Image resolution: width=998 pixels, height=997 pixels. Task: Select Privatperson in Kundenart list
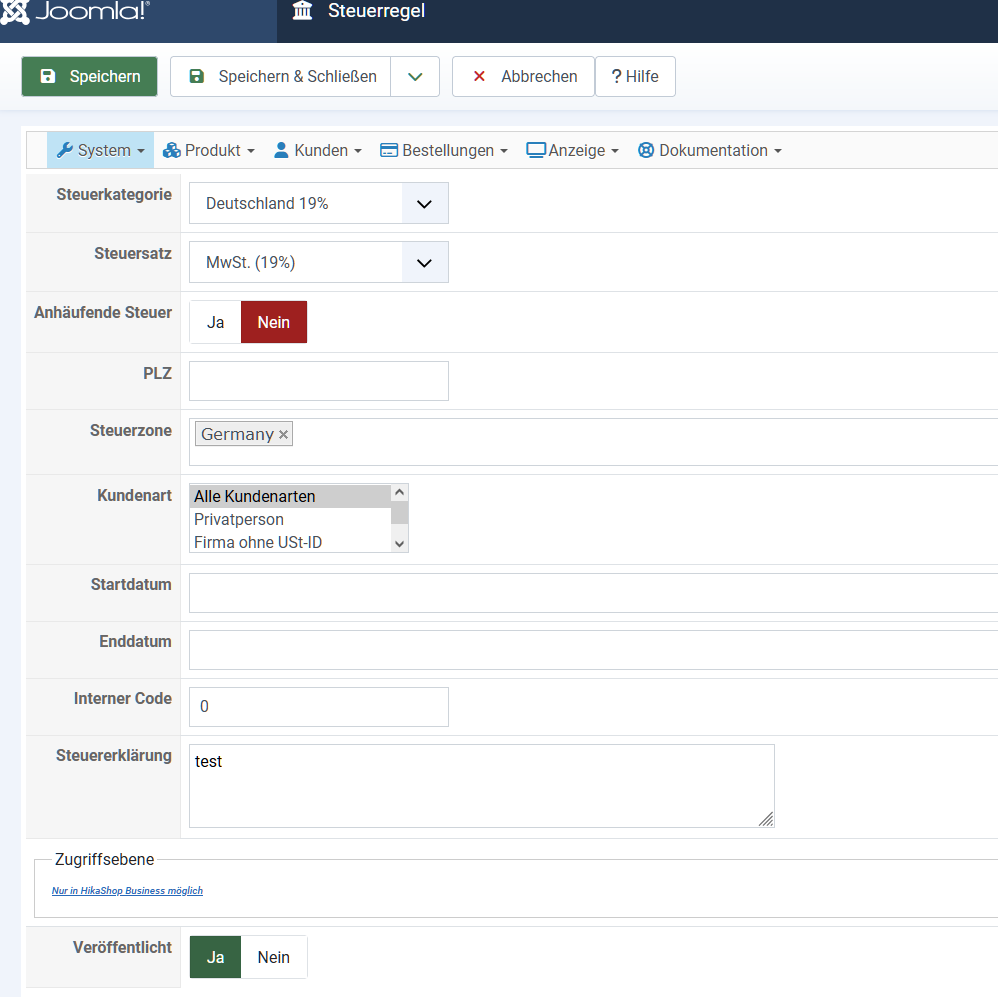[239, 519]
